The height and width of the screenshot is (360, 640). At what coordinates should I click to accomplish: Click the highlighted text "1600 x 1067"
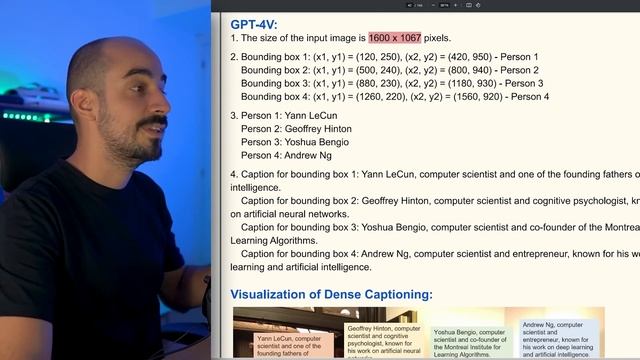(395, 38)
